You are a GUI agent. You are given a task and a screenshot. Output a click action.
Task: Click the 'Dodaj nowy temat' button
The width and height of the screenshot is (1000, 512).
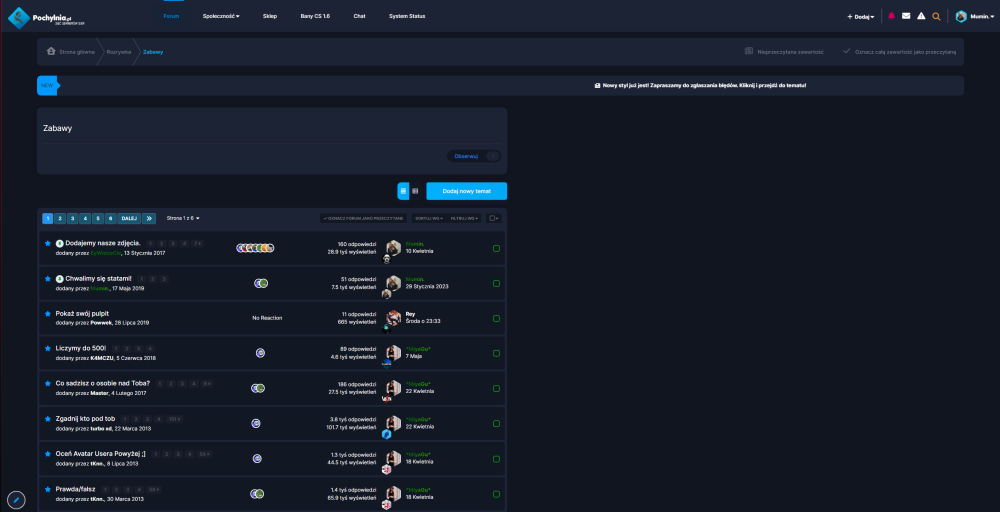point(466,190)
